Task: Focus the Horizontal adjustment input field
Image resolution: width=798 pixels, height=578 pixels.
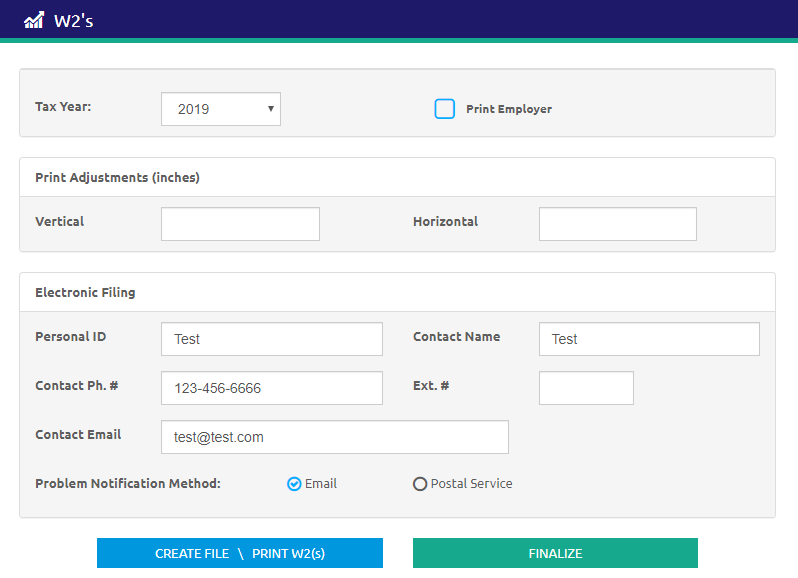Action: tap(617, 224)
